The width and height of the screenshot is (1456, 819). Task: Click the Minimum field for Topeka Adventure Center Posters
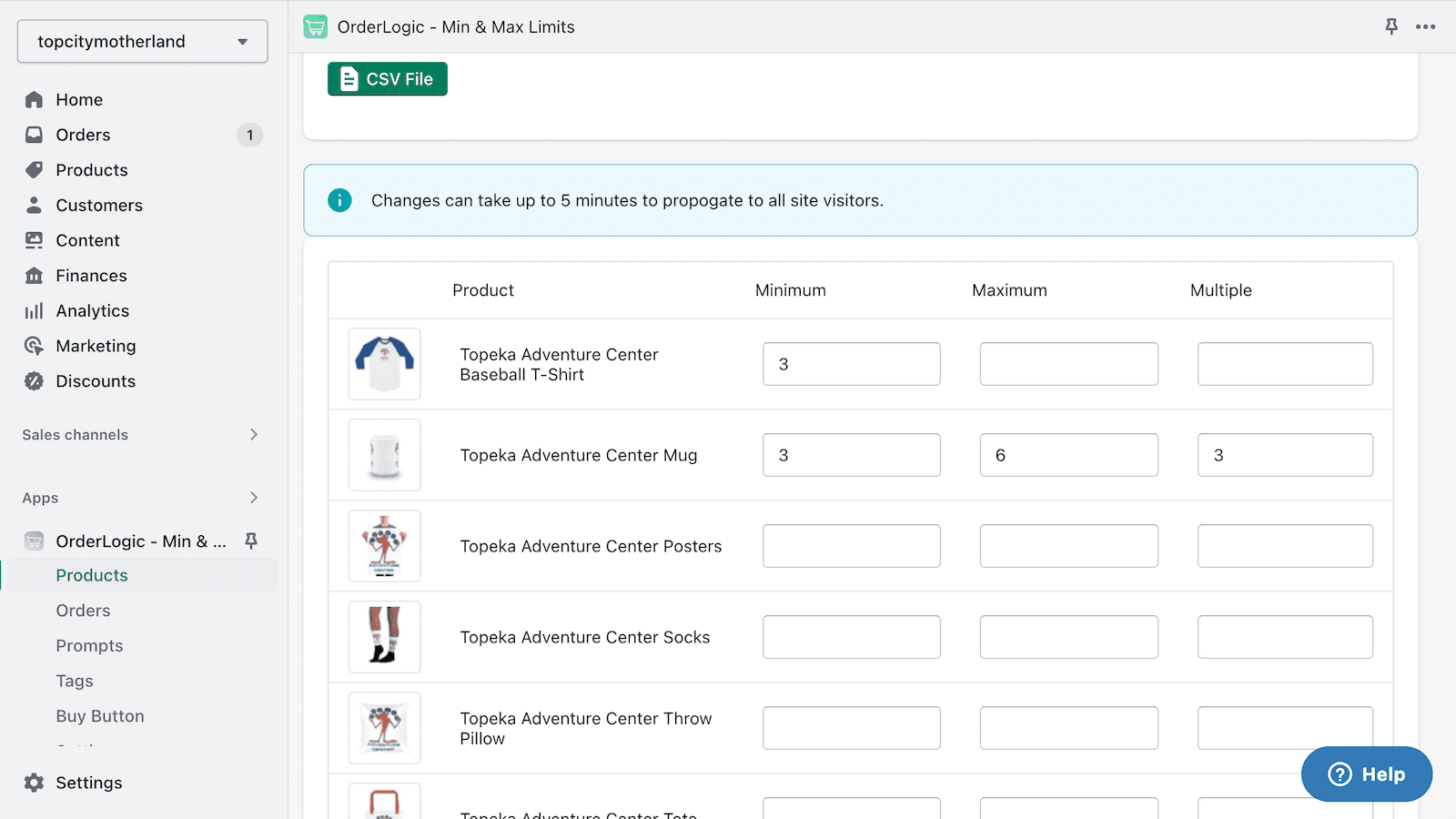[x=850, y=545]
